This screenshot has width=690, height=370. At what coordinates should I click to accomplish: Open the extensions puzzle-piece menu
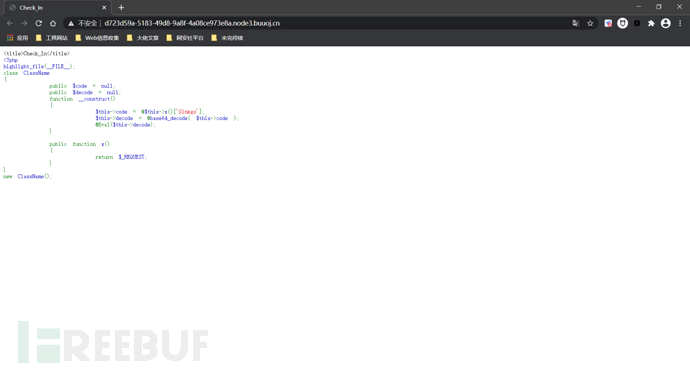coord(651,23)
